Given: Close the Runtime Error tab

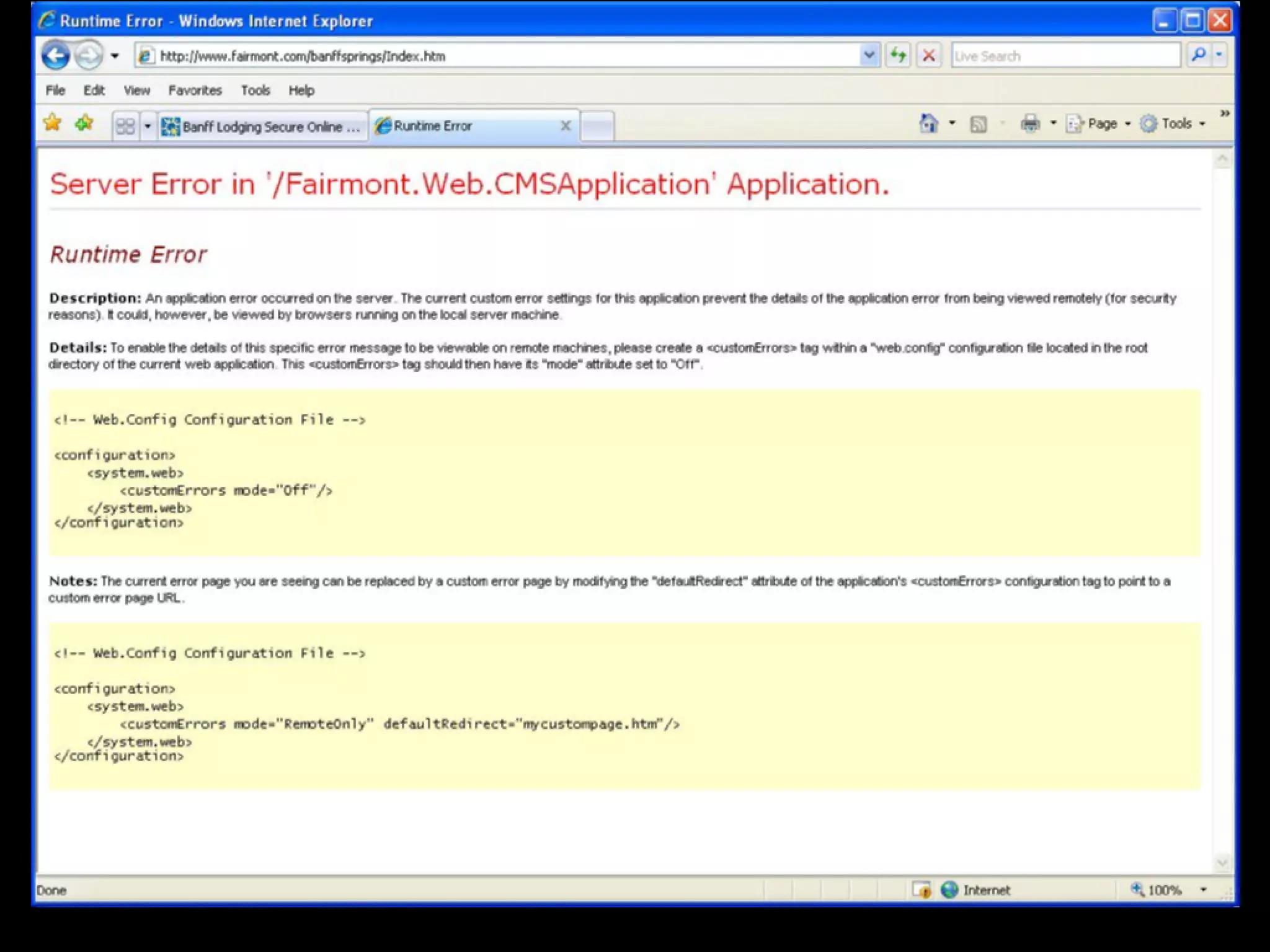Looking at the screenshot, I should tap(566, 126).
